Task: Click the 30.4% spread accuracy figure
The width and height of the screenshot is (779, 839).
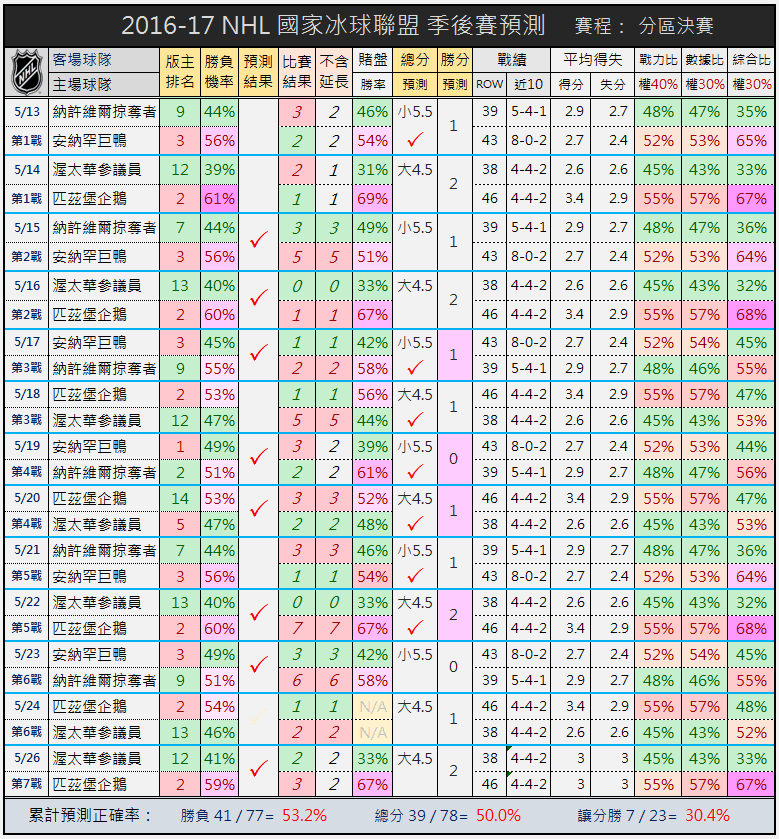Action: [x=707, y=815]
